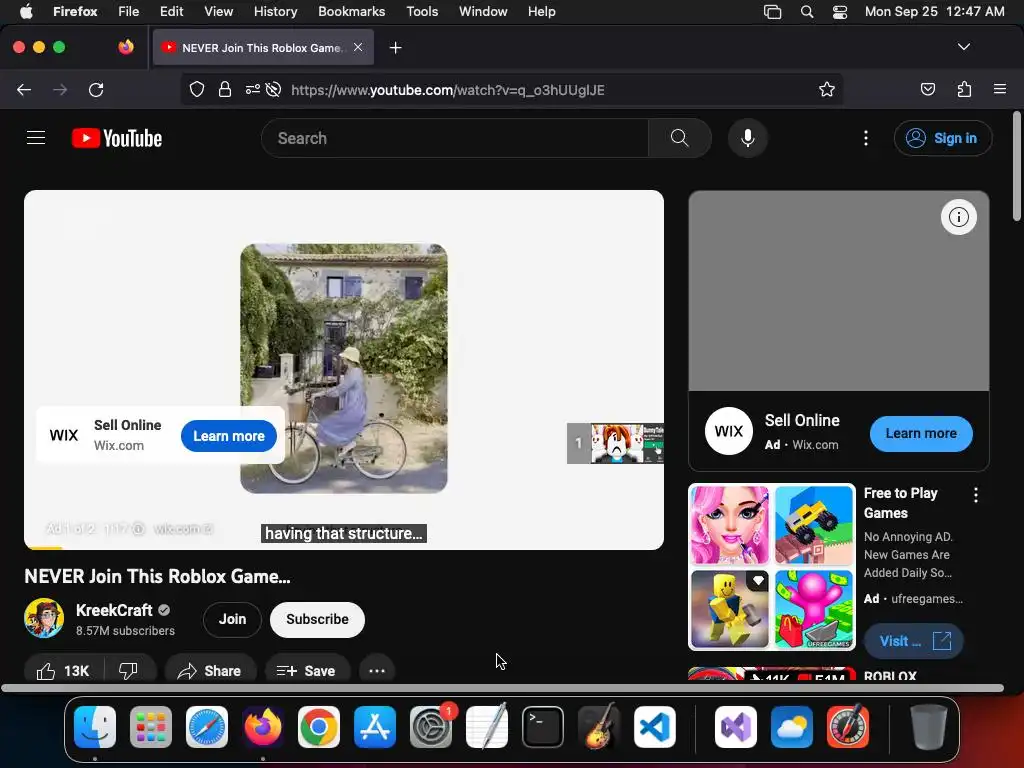Bookmark this page with star
This screenshot has height=768, width=1024.
click(x=827, y=89)
